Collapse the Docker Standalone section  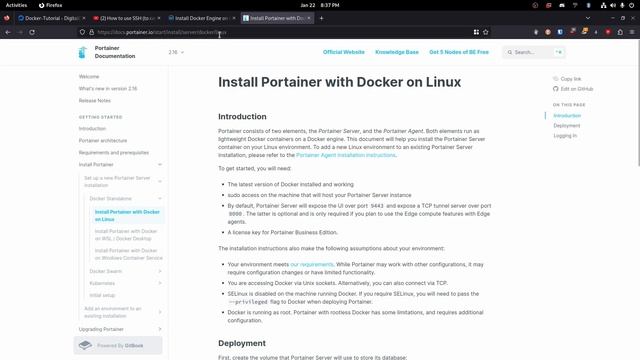tap(160, 198)
